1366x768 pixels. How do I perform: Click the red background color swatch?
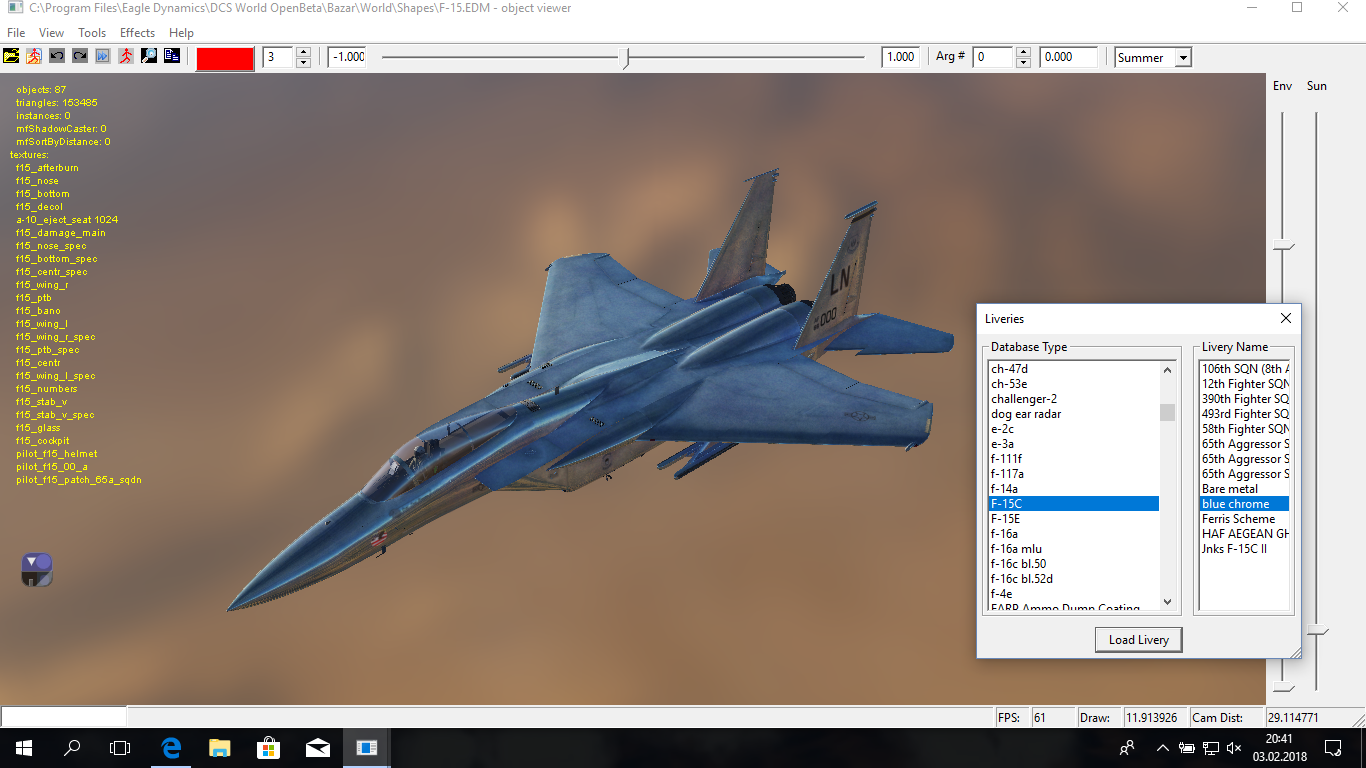click(225, 58)
